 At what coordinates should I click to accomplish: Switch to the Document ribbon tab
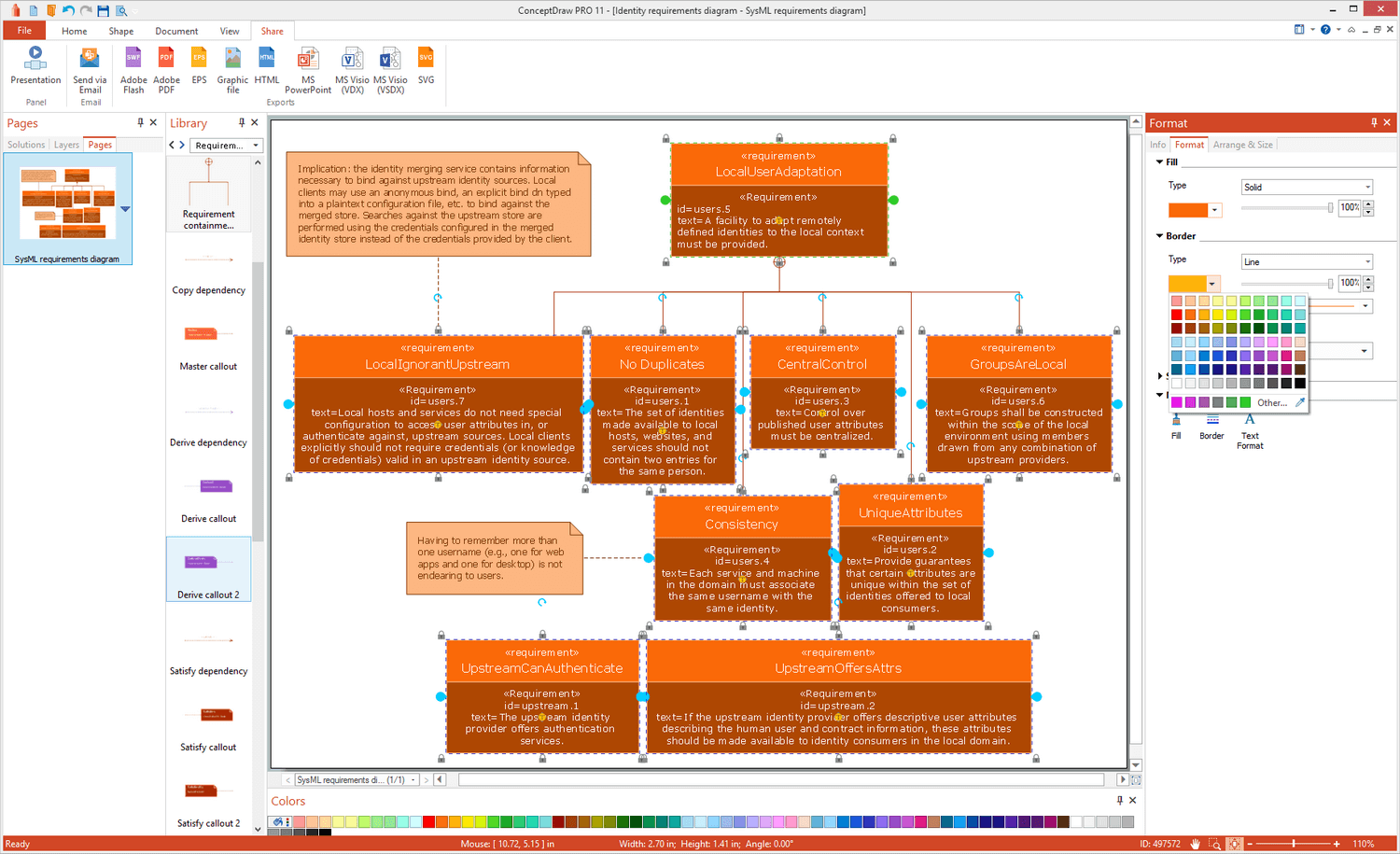tap(176, 31)
